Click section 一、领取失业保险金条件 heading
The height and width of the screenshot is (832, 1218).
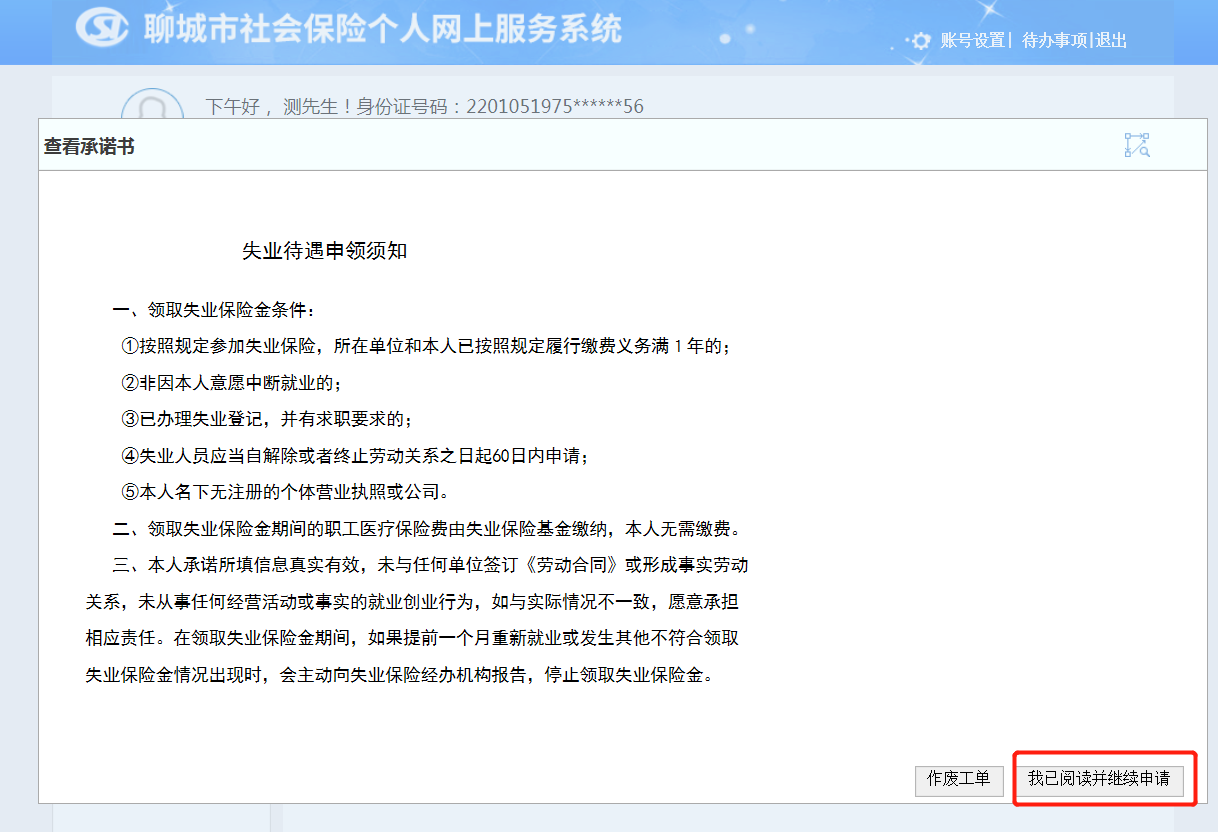[x=213, y=310]
